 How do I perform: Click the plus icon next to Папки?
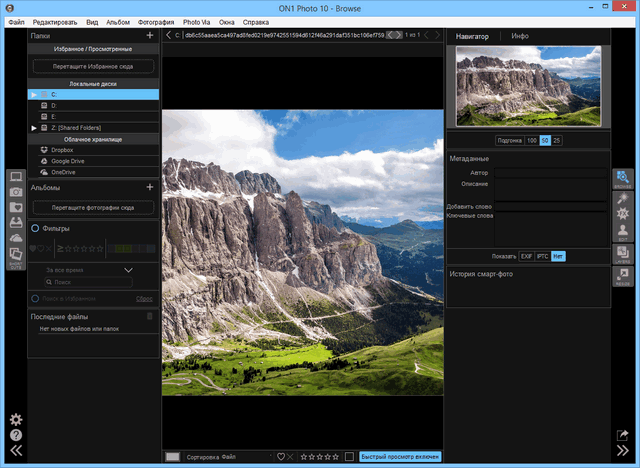(149, 35)
